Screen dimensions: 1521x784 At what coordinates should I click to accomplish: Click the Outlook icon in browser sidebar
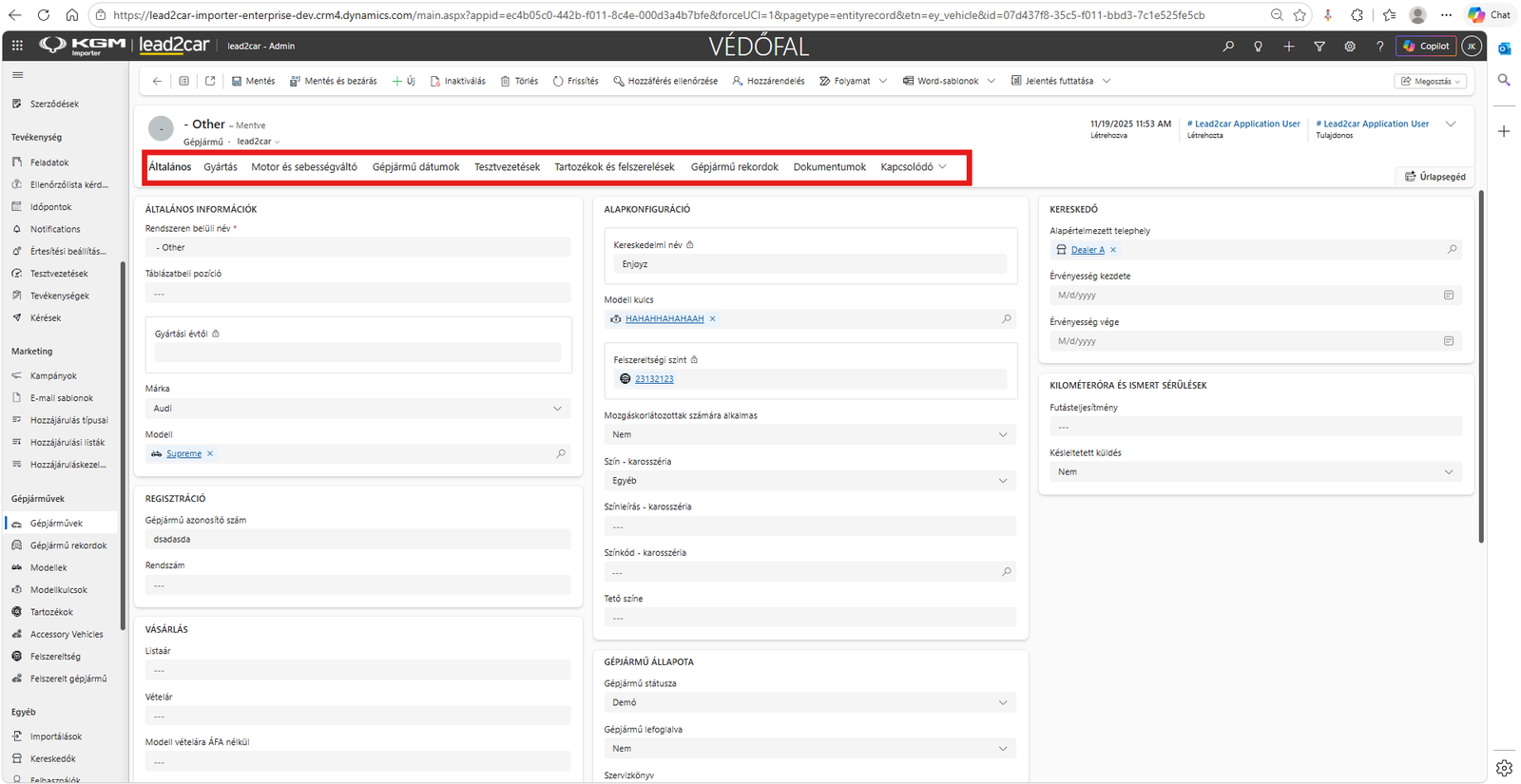click(x=1504, y=48)
